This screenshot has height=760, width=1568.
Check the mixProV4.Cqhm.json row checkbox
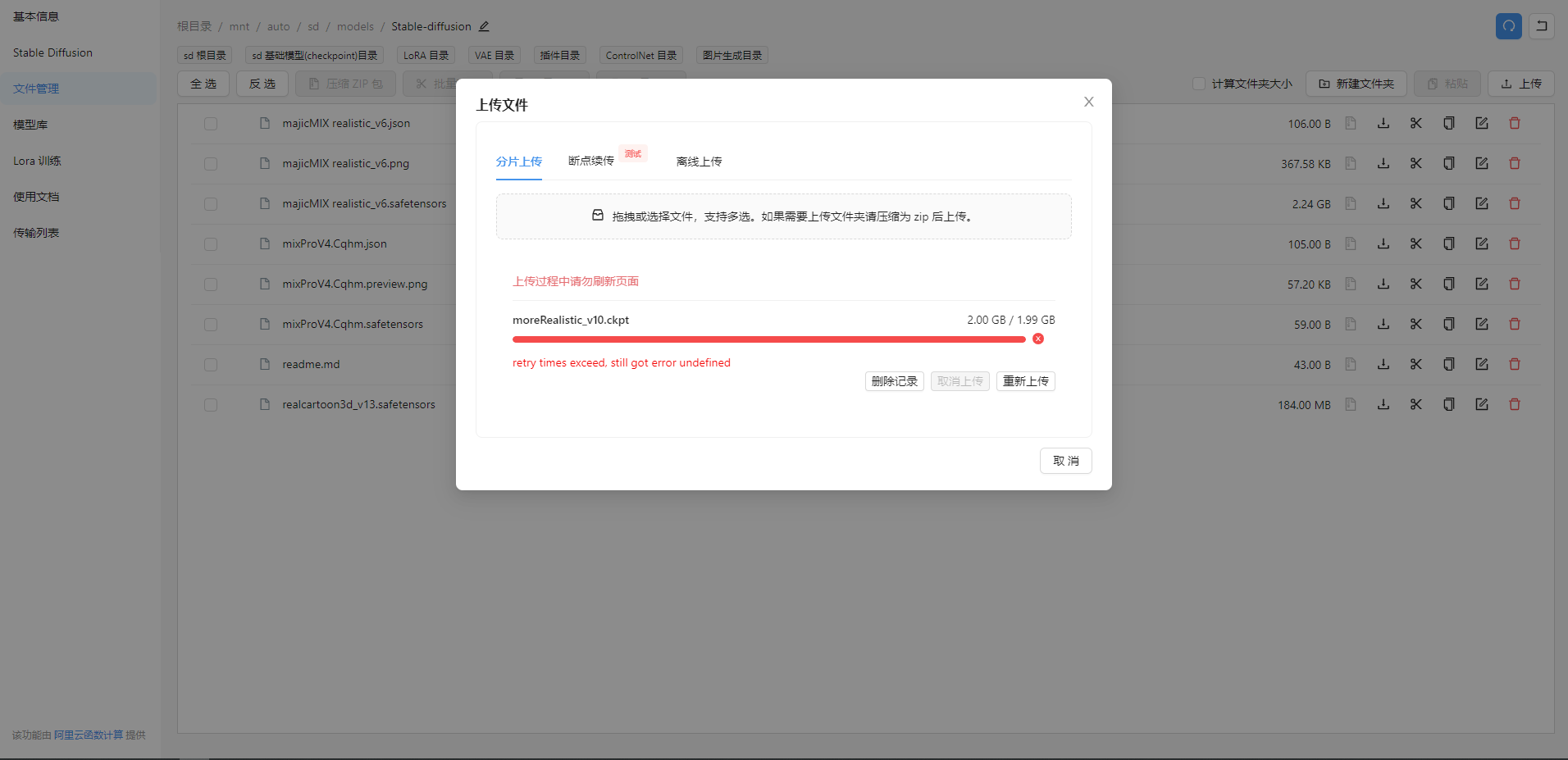click(x=211, y=244)
